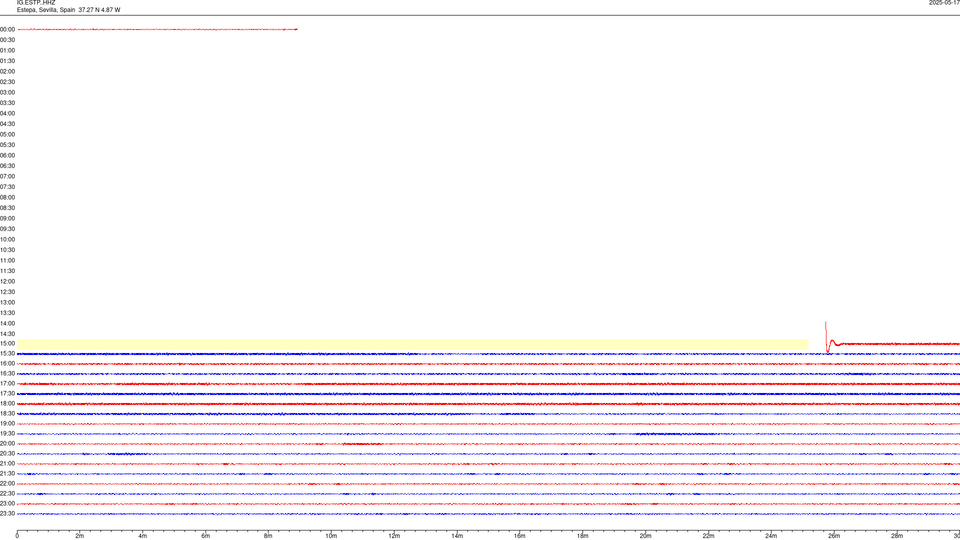Click the 06:00 row label
Image resolution: width=960 pixels, height=540 pixels.
(7, 156)
